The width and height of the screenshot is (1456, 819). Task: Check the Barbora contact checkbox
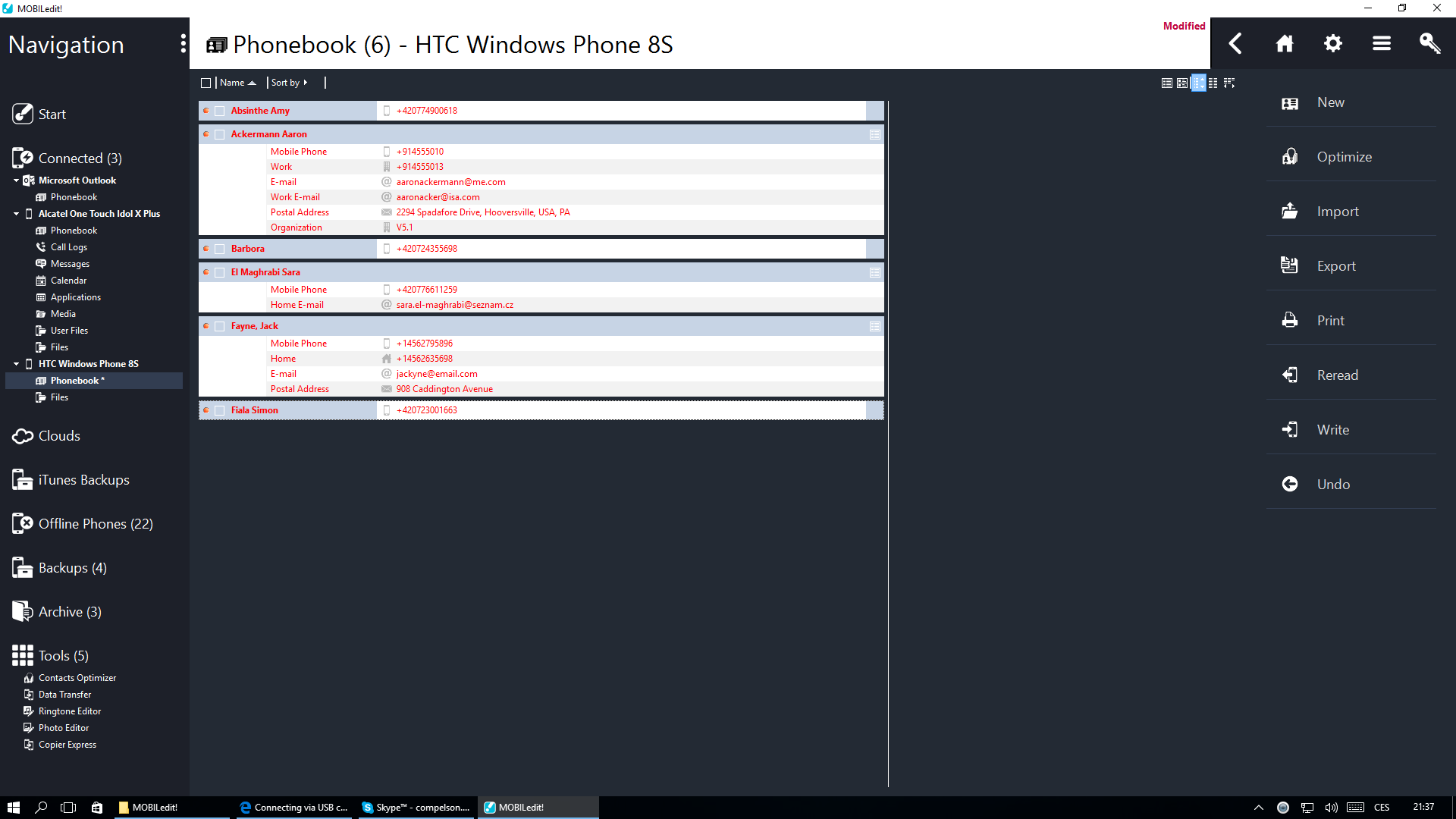coord(220,249)
